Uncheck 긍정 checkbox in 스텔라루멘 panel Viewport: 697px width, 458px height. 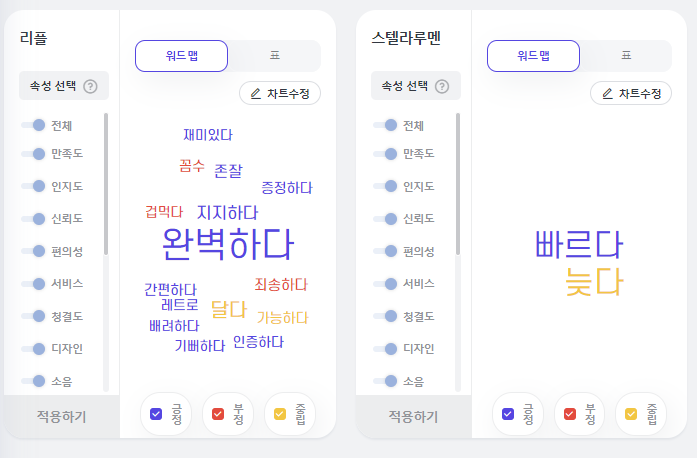click(508, 414)
